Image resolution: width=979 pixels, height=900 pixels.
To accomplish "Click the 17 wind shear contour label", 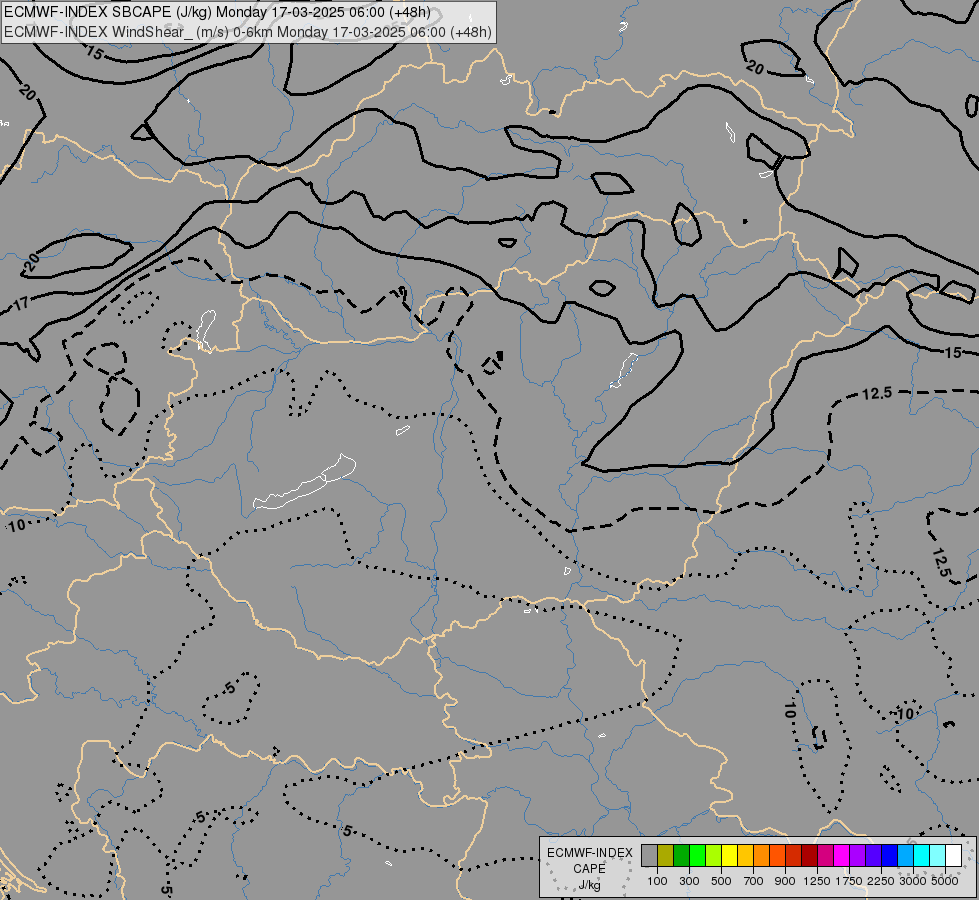I will [21, 304].
